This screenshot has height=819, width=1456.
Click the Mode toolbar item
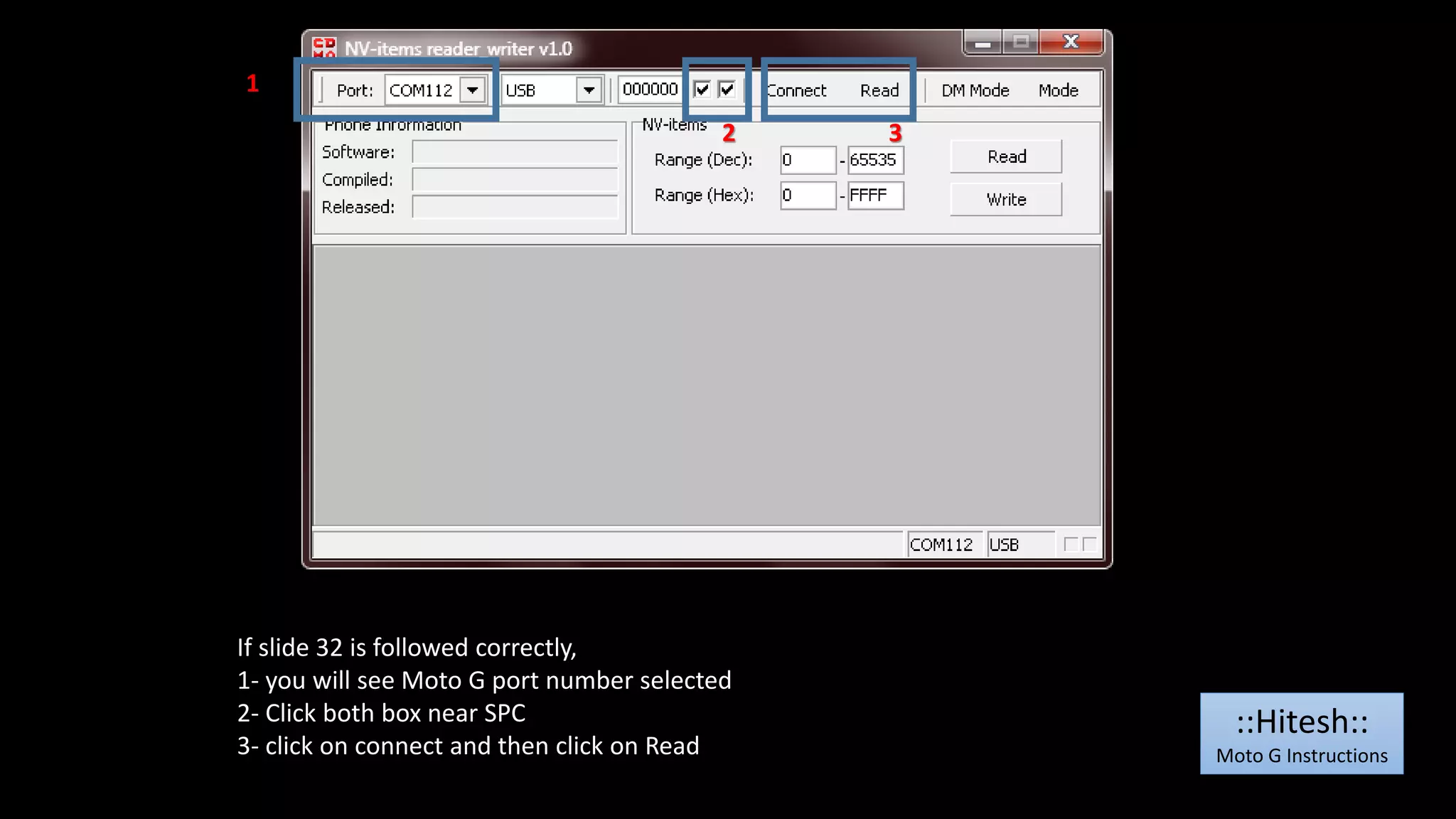1058,90
